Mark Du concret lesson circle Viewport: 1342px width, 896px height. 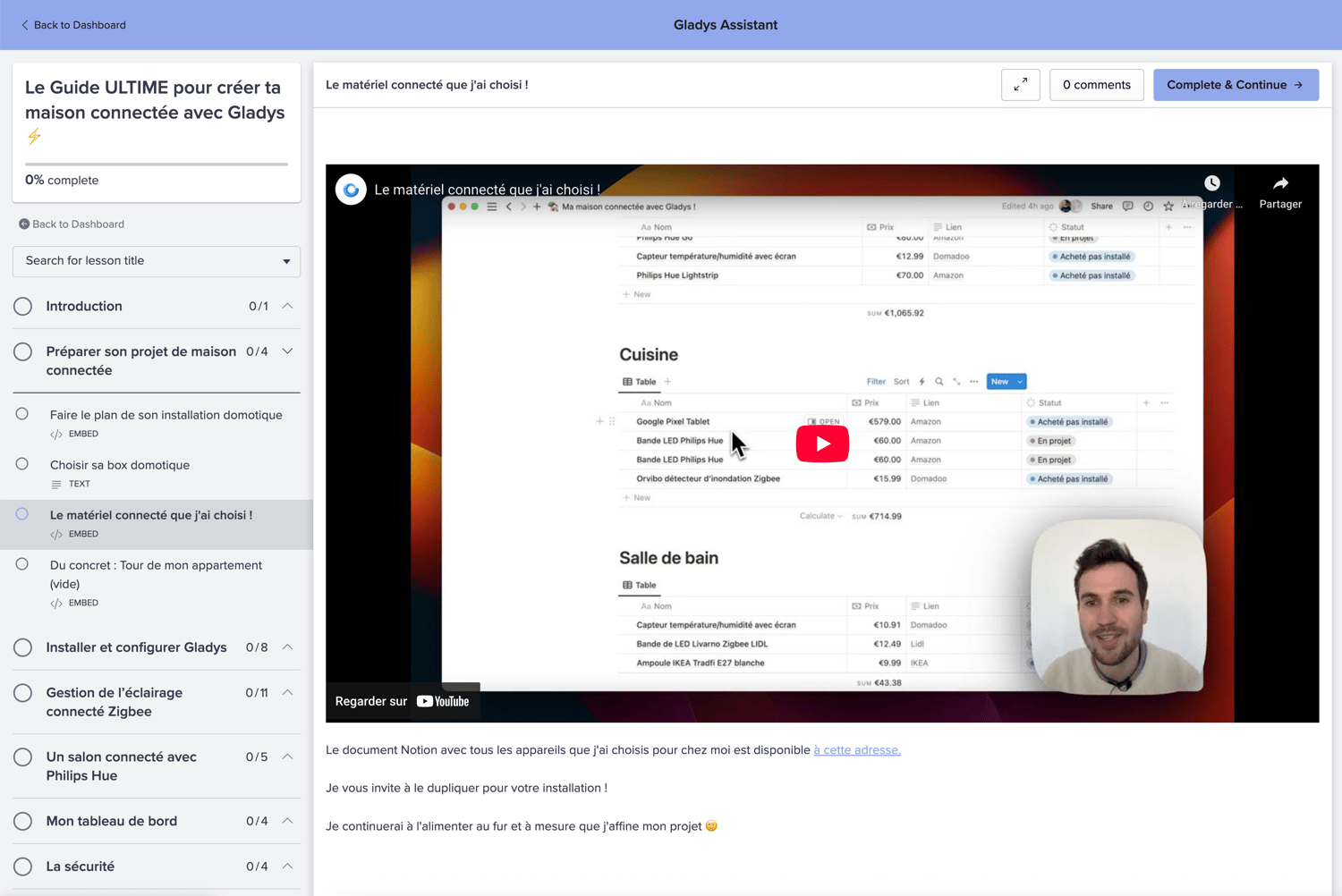[22, 564]
